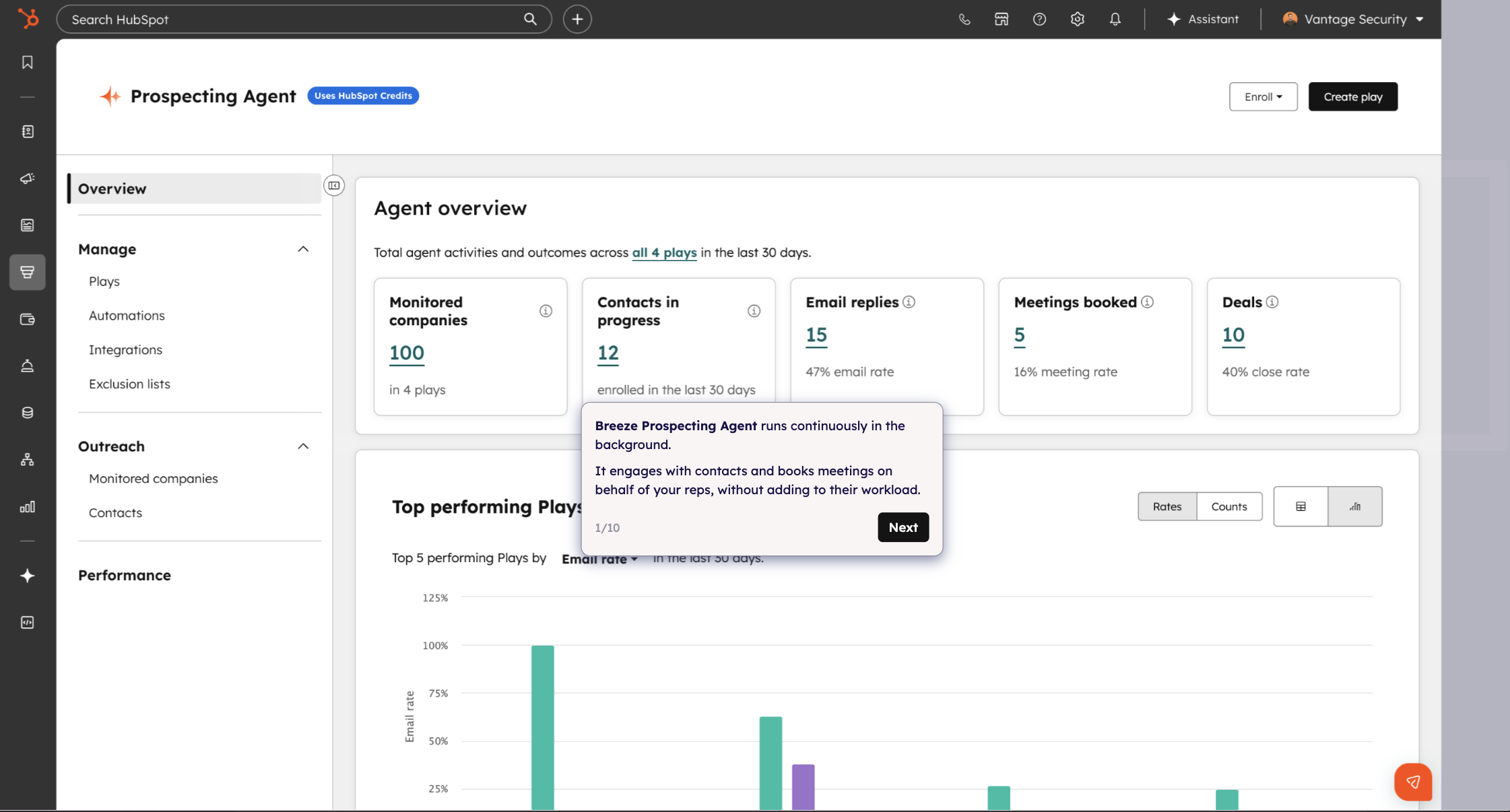
Task: Open the 12 contacts in progress link
Action: pos(608,353)
